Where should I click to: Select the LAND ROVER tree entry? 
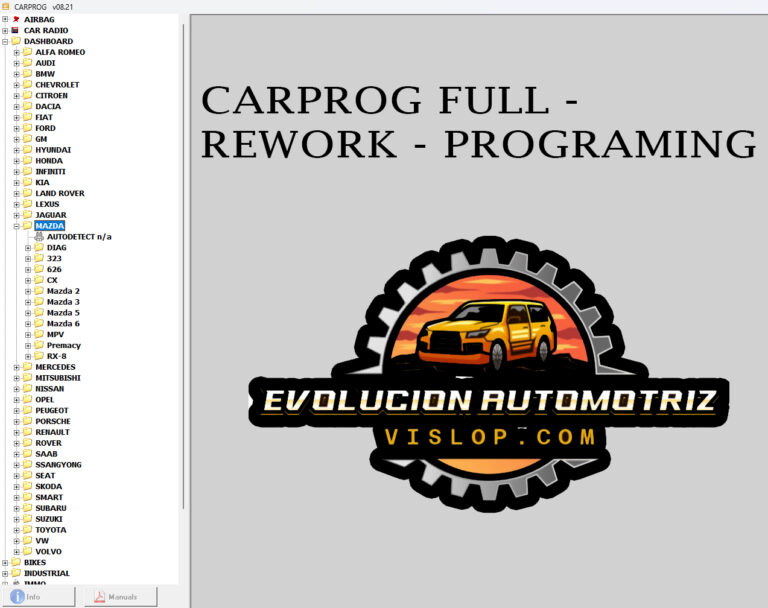(59, 193)
